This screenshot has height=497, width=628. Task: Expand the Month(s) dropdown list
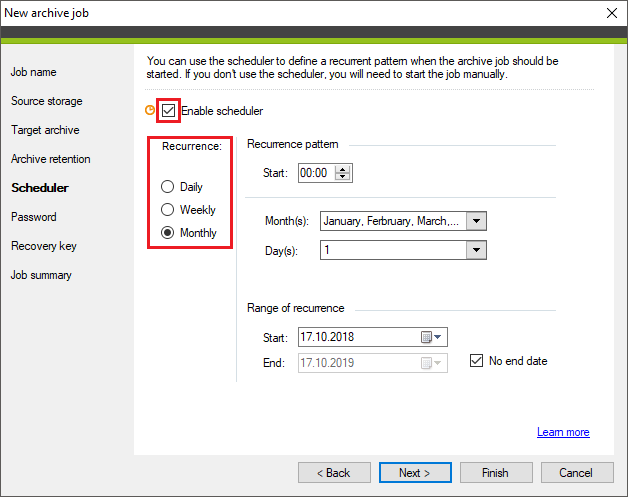(476, 221)
